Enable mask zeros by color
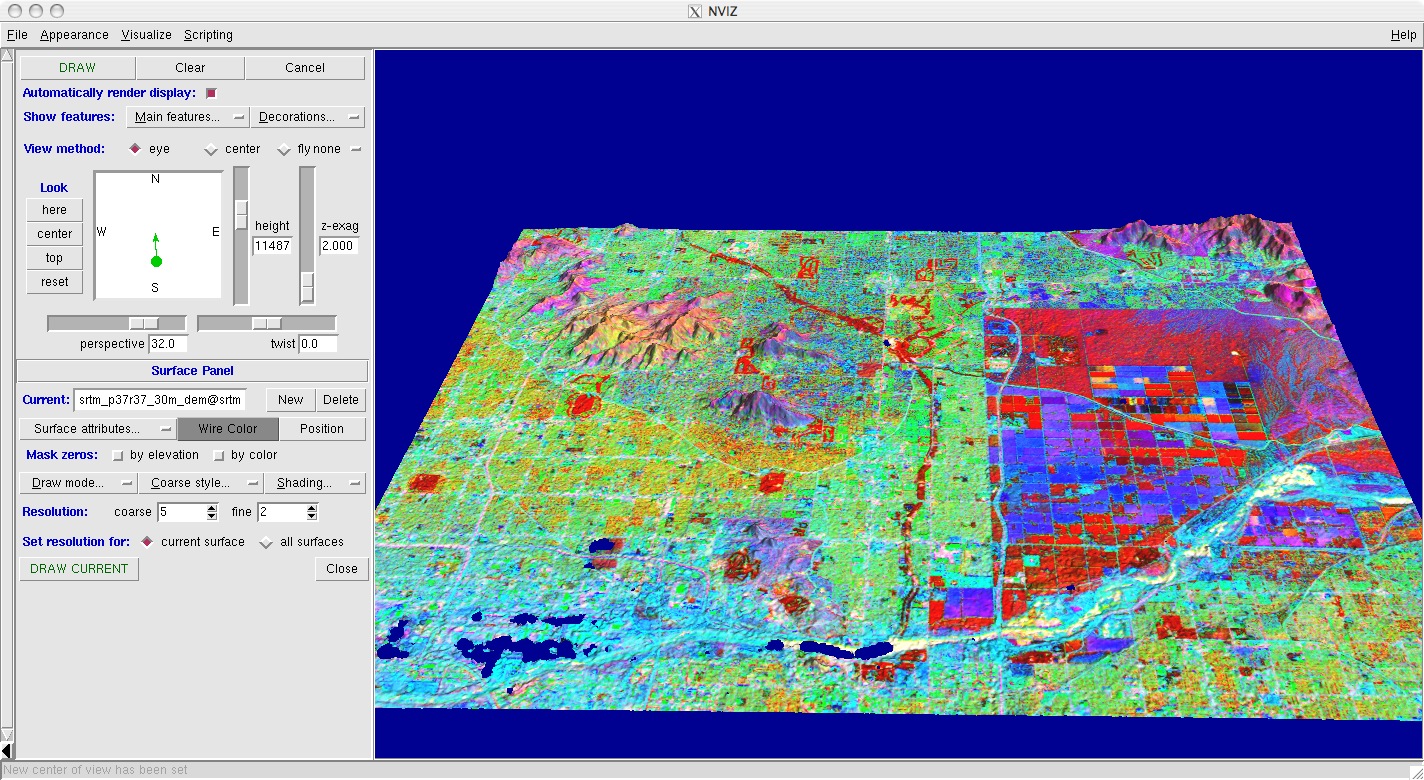 click(219, 456)
